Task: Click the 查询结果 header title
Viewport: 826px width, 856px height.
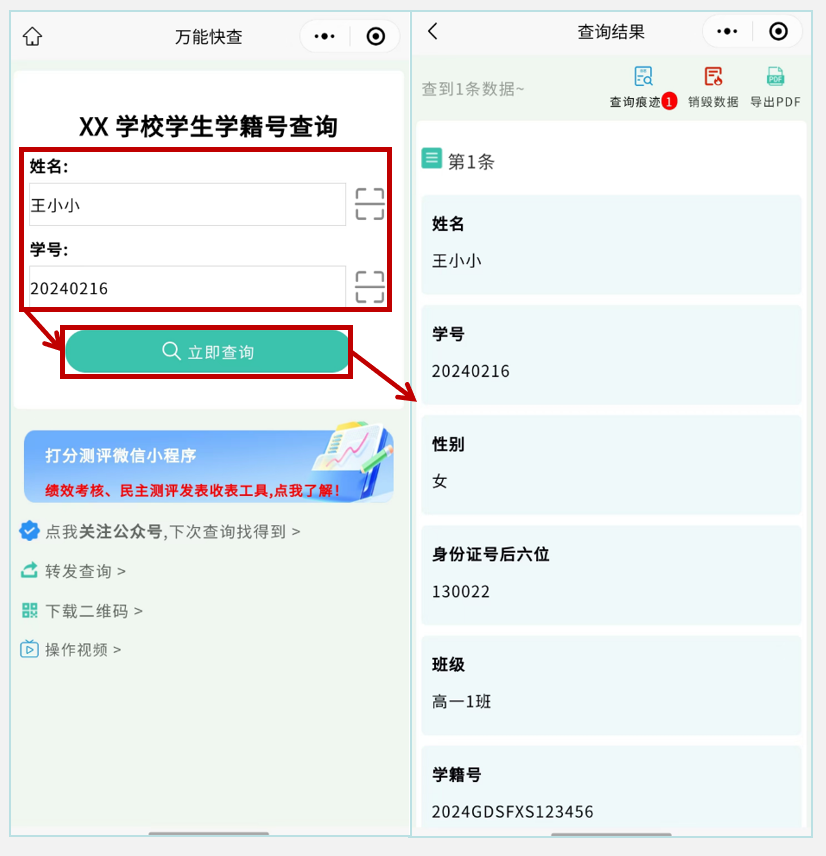Action: pyautogui.click(x=611, y=32)
